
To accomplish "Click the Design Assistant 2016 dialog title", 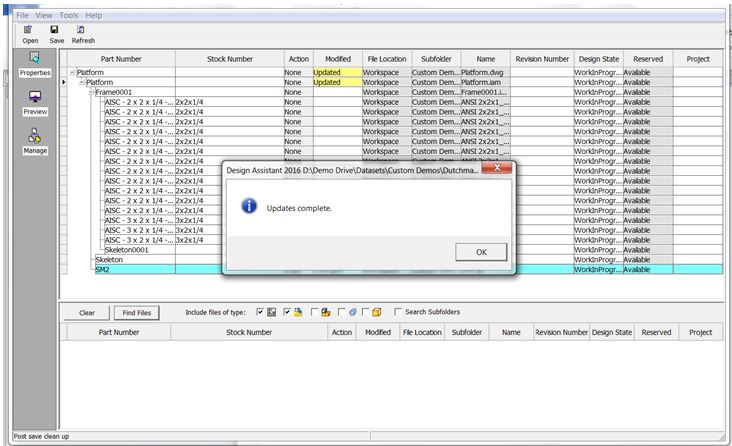I will point(352,170).
